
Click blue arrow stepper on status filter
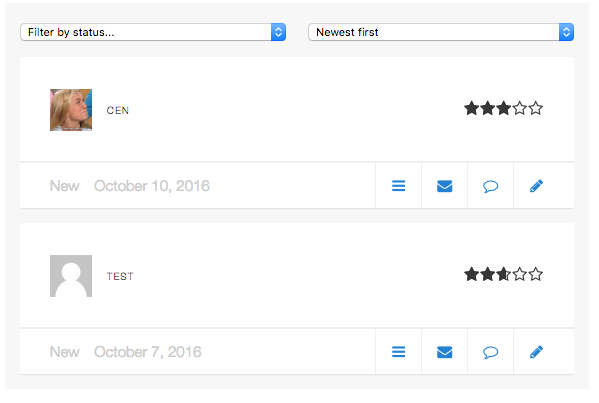point(278,32)
